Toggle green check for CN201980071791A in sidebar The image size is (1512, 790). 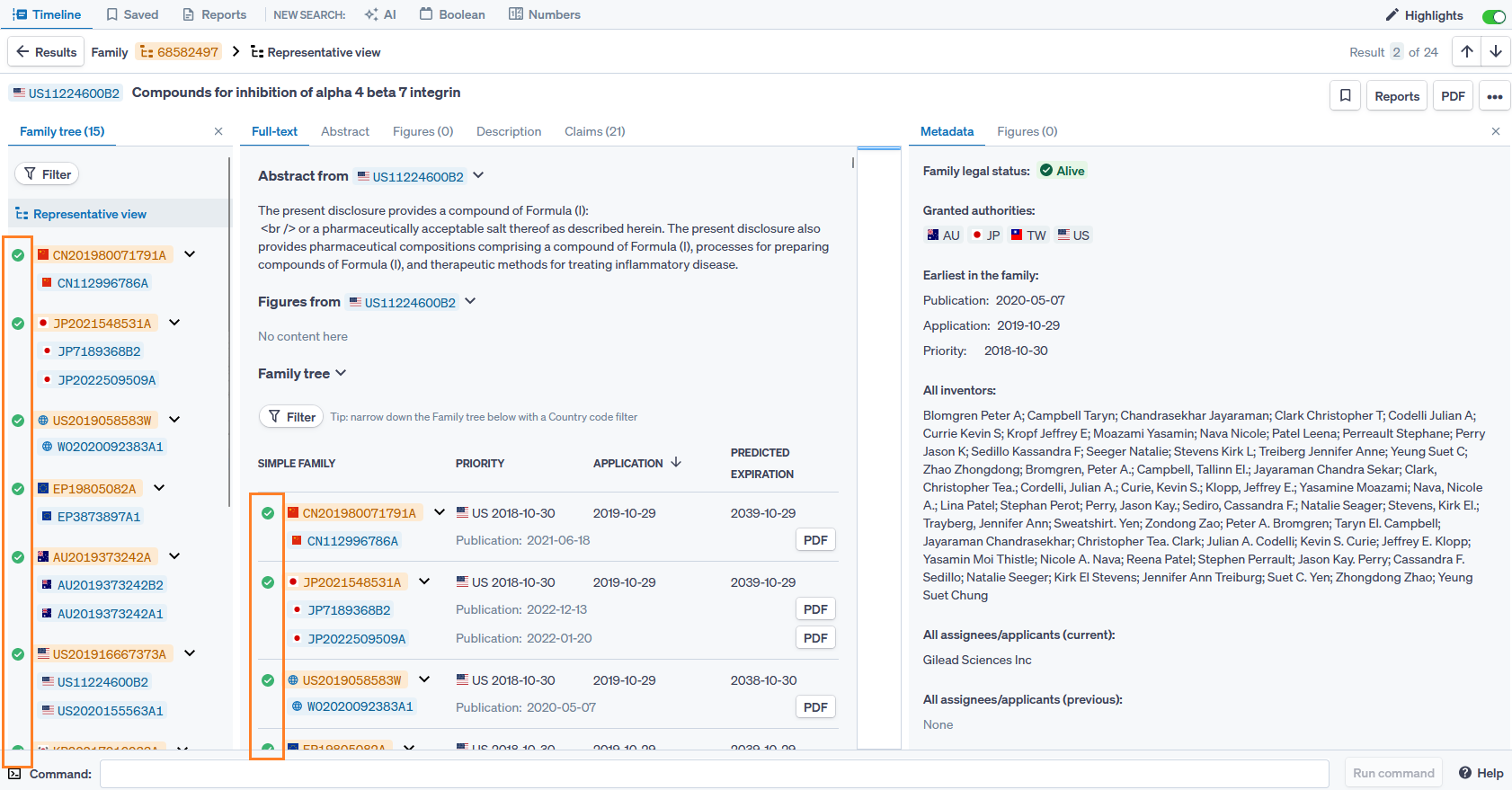pyautogui.click(x=18, y=255)
